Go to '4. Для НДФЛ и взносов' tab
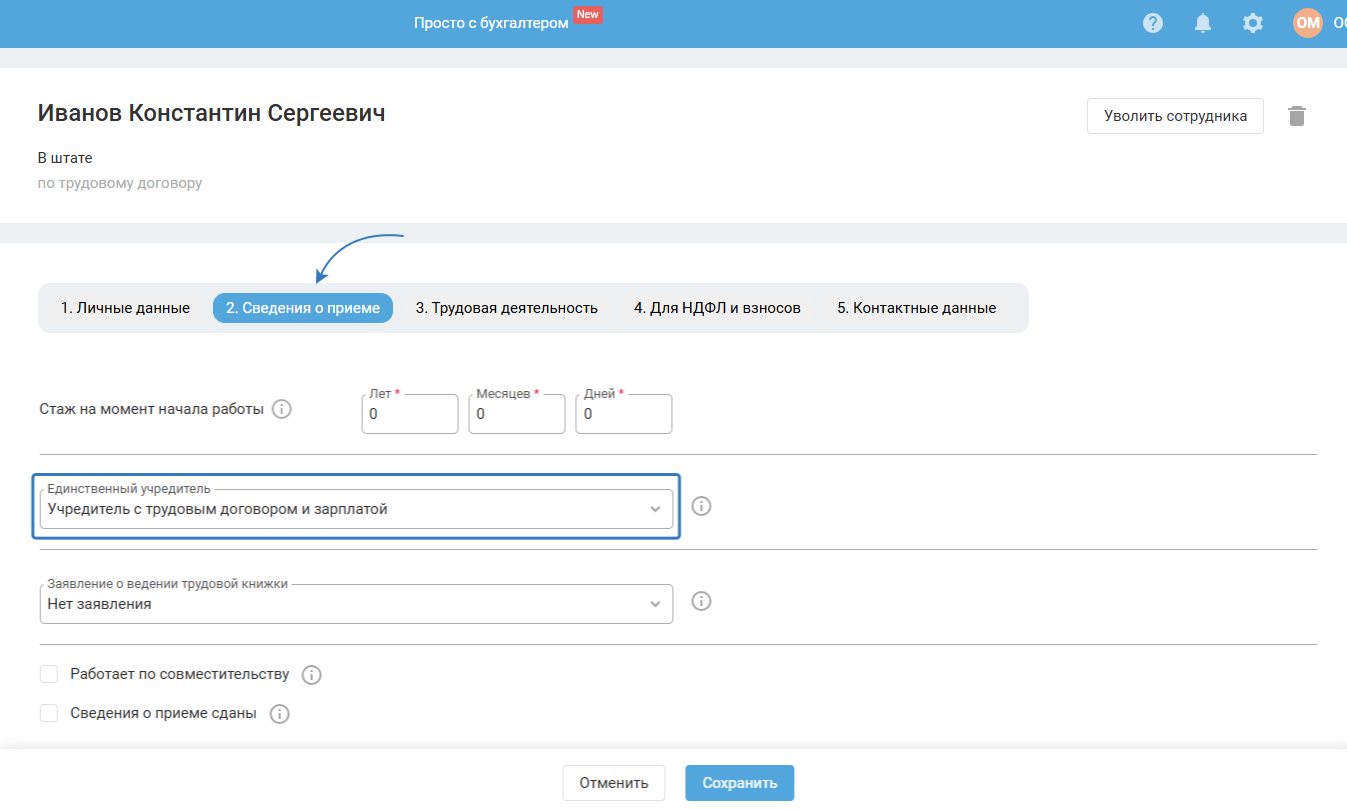 coord(717,308)
